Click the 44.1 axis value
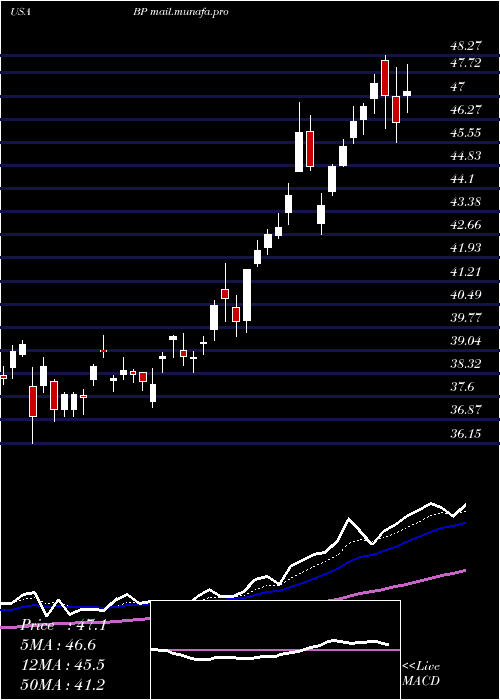 tap(462, 179)
